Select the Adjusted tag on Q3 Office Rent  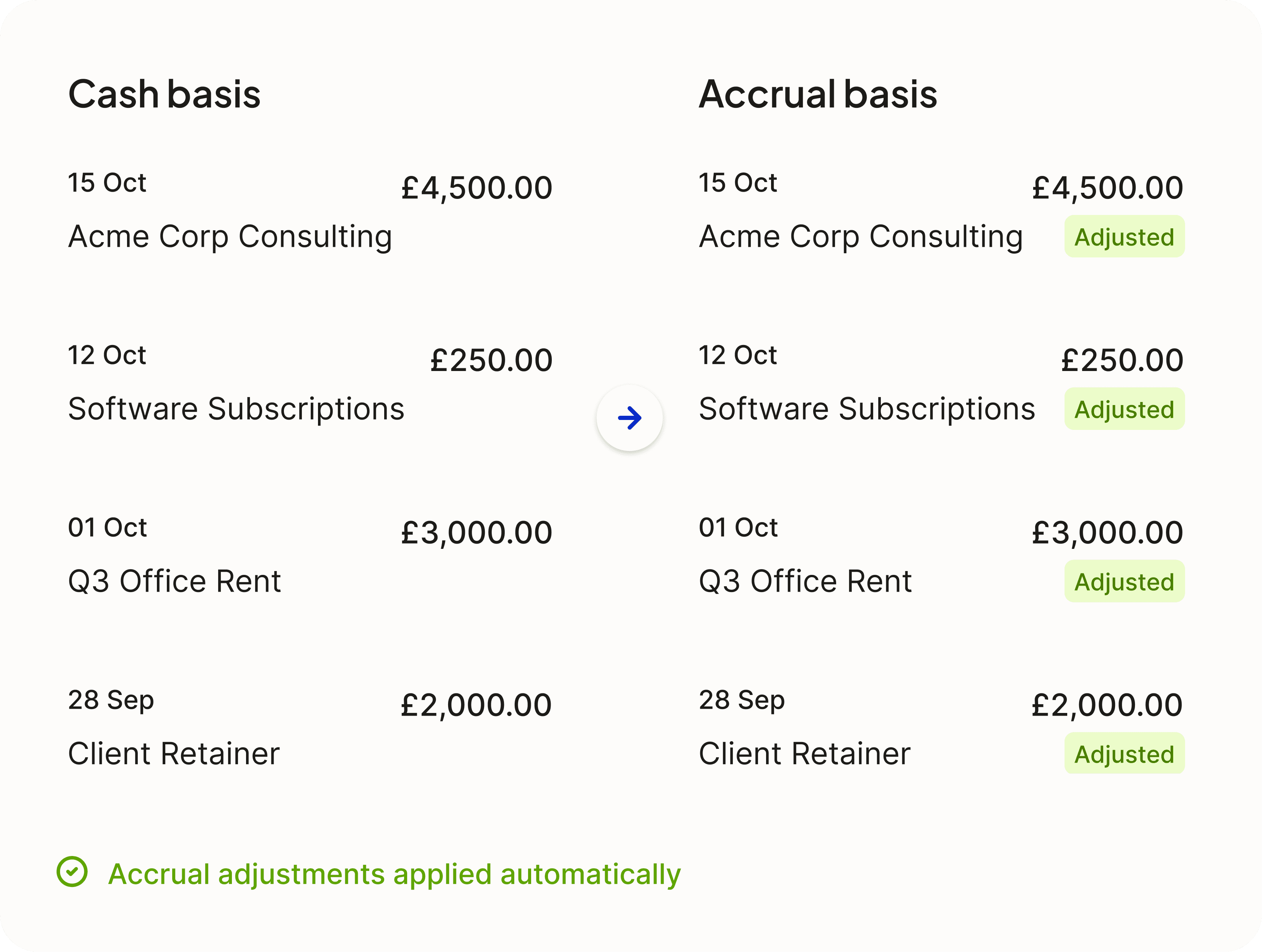[1124, 581]
